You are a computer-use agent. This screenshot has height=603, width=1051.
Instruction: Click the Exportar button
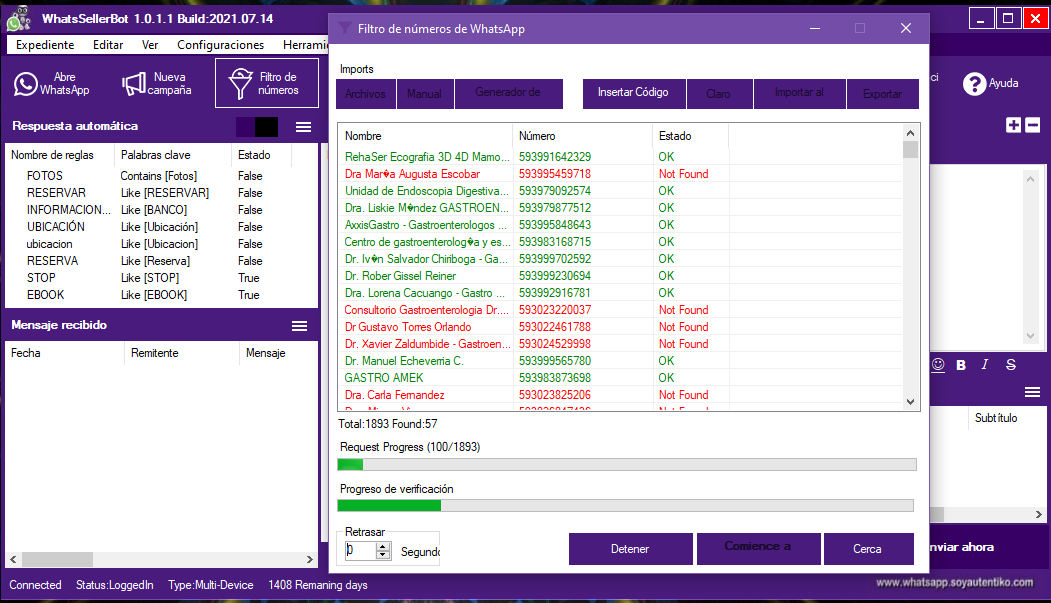(x=883, y=94)
